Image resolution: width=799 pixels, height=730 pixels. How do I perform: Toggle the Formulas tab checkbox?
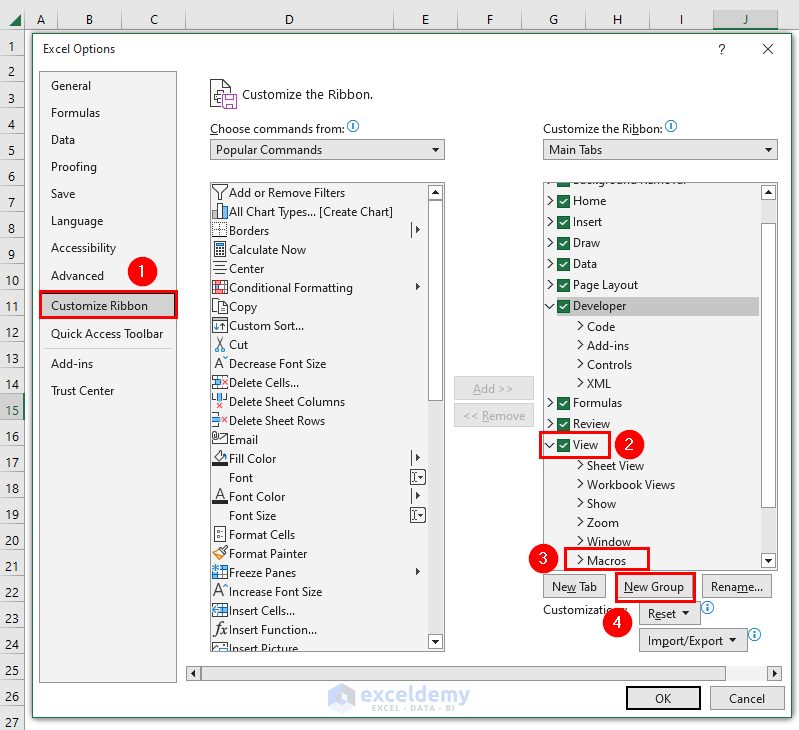563,403
